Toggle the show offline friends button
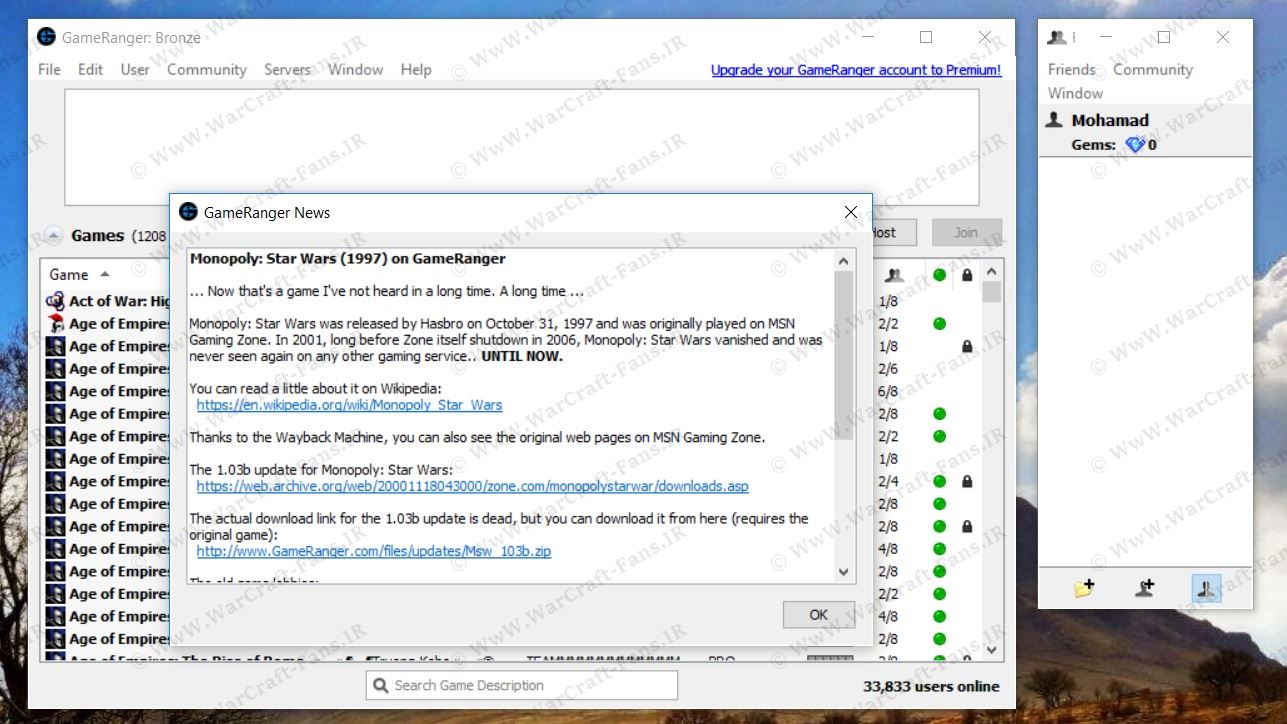This screenshot has height=724, width=1287. pos(1207,589)
